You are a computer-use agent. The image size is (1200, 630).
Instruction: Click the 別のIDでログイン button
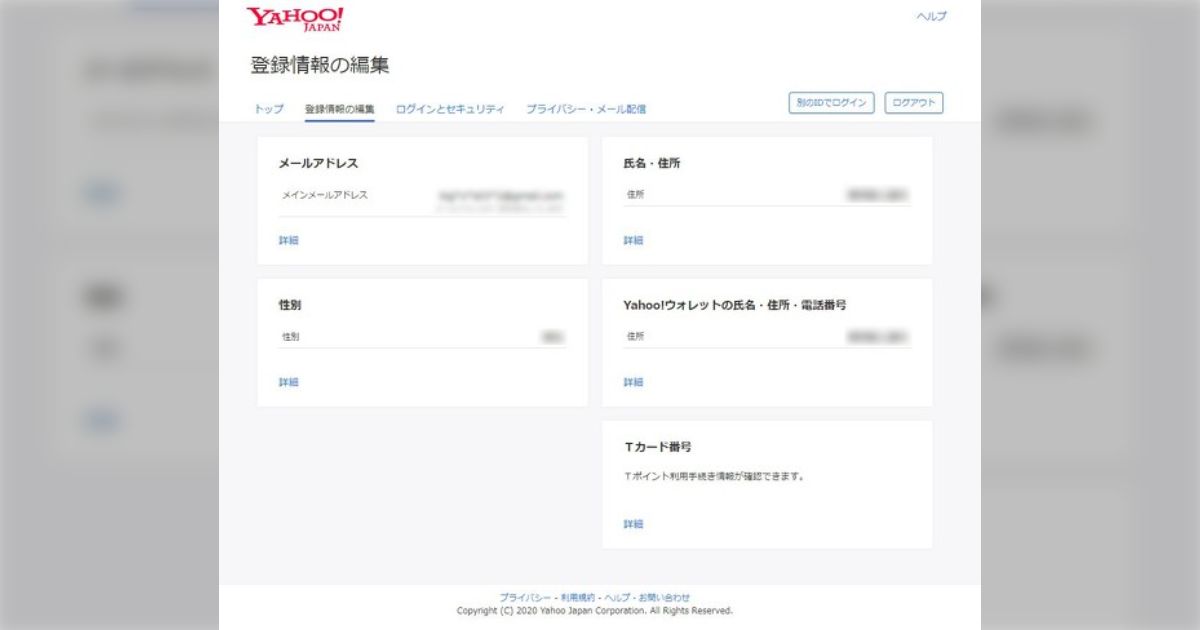click(x=829, y=102)
